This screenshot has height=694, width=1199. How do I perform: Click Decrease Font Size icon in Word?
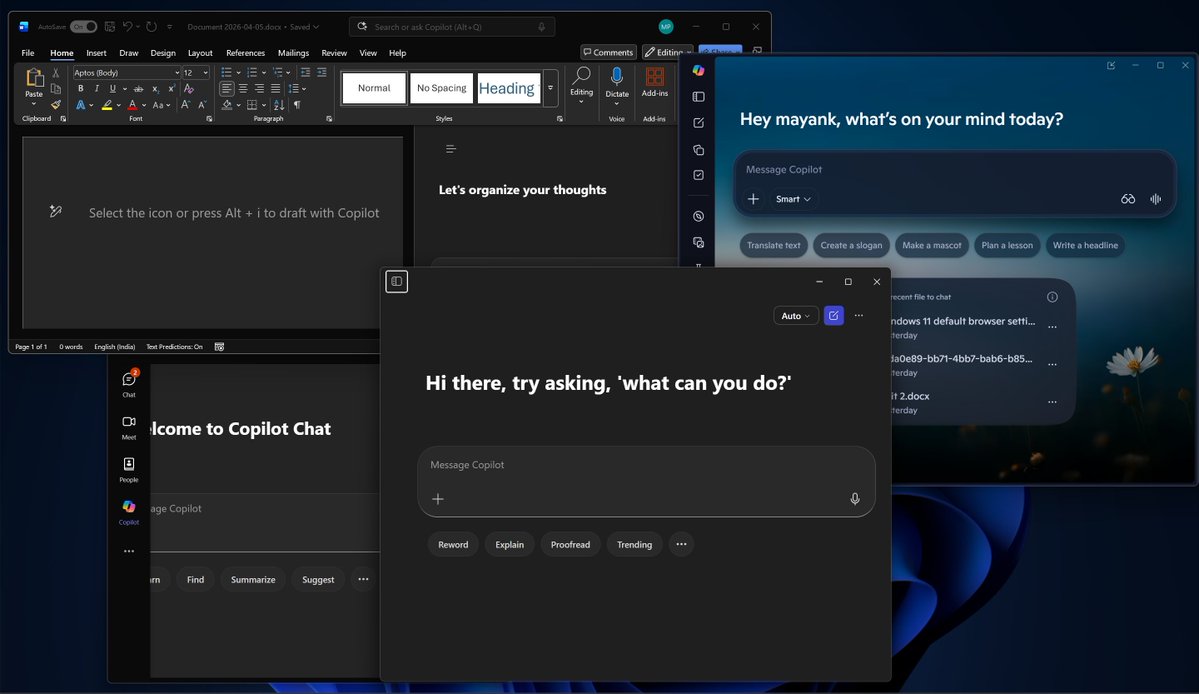tap(202, 105)
